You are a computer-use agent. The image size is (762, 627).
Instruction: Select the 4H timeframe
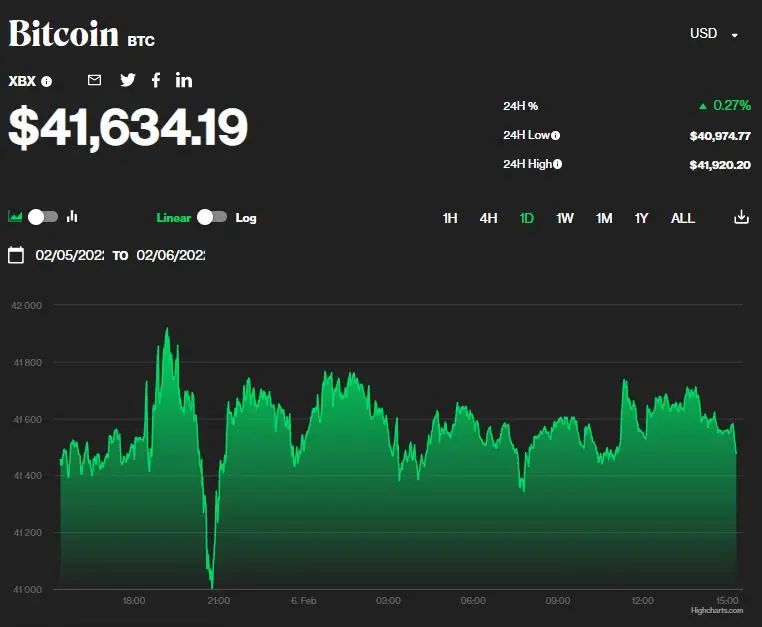(x=488, y=218)
